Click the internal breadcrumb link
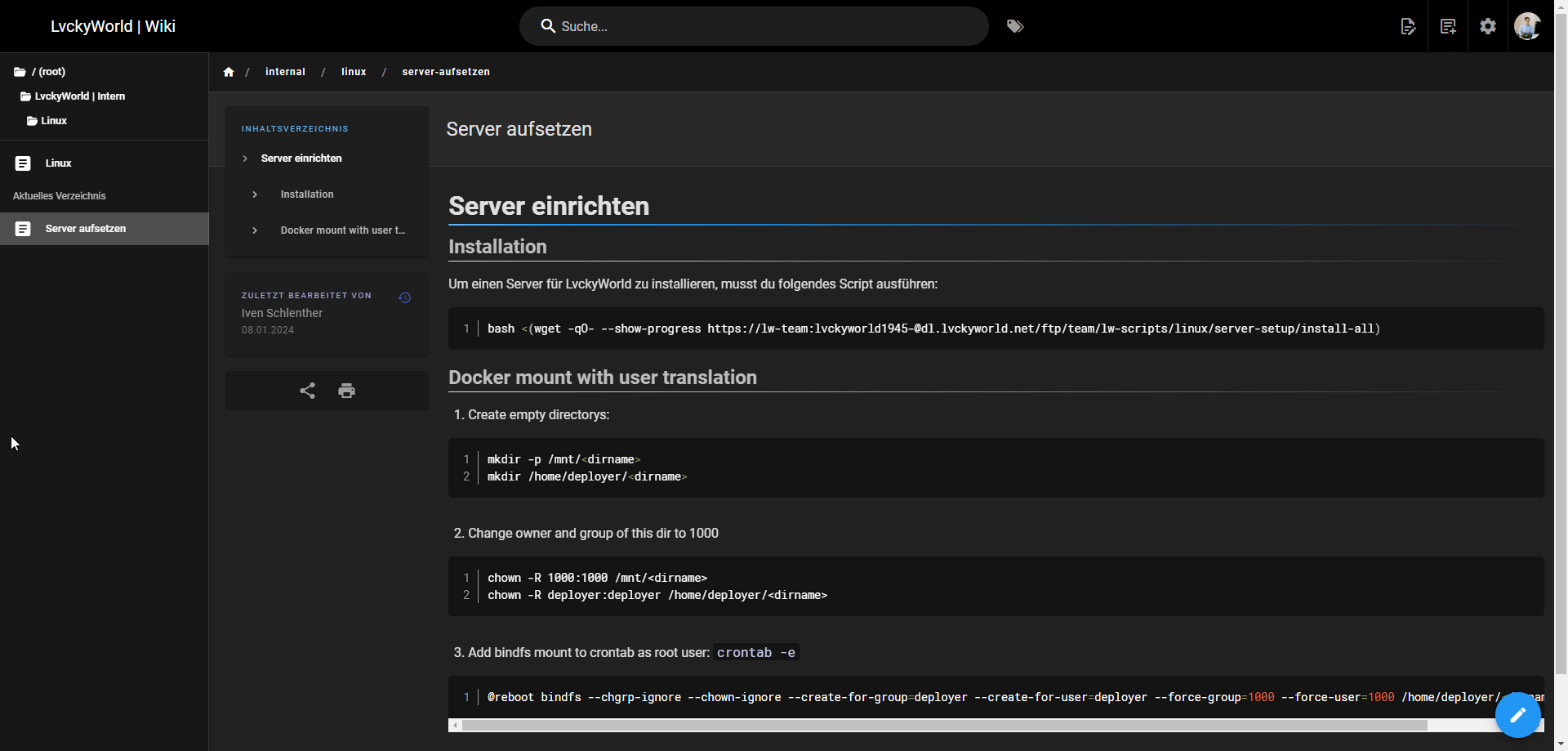The width and height of the screenshot is (1568, 751). tap(285, 72)
